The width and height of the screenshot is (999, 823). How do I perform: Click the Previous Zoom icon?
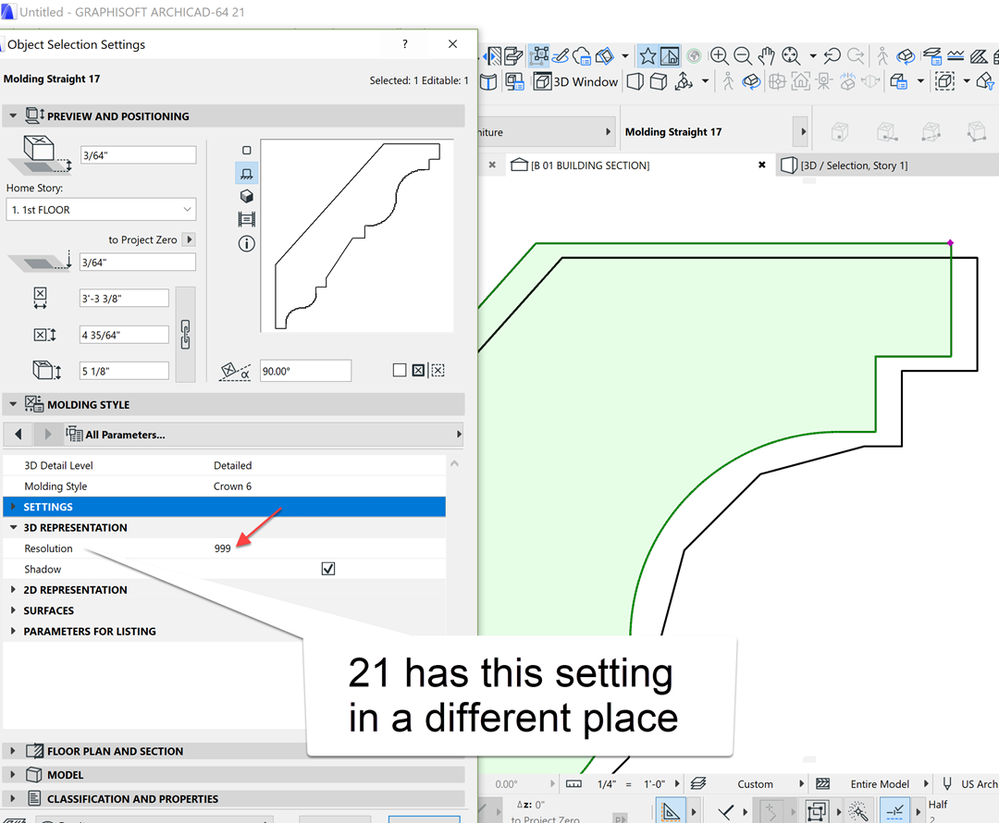831,57
